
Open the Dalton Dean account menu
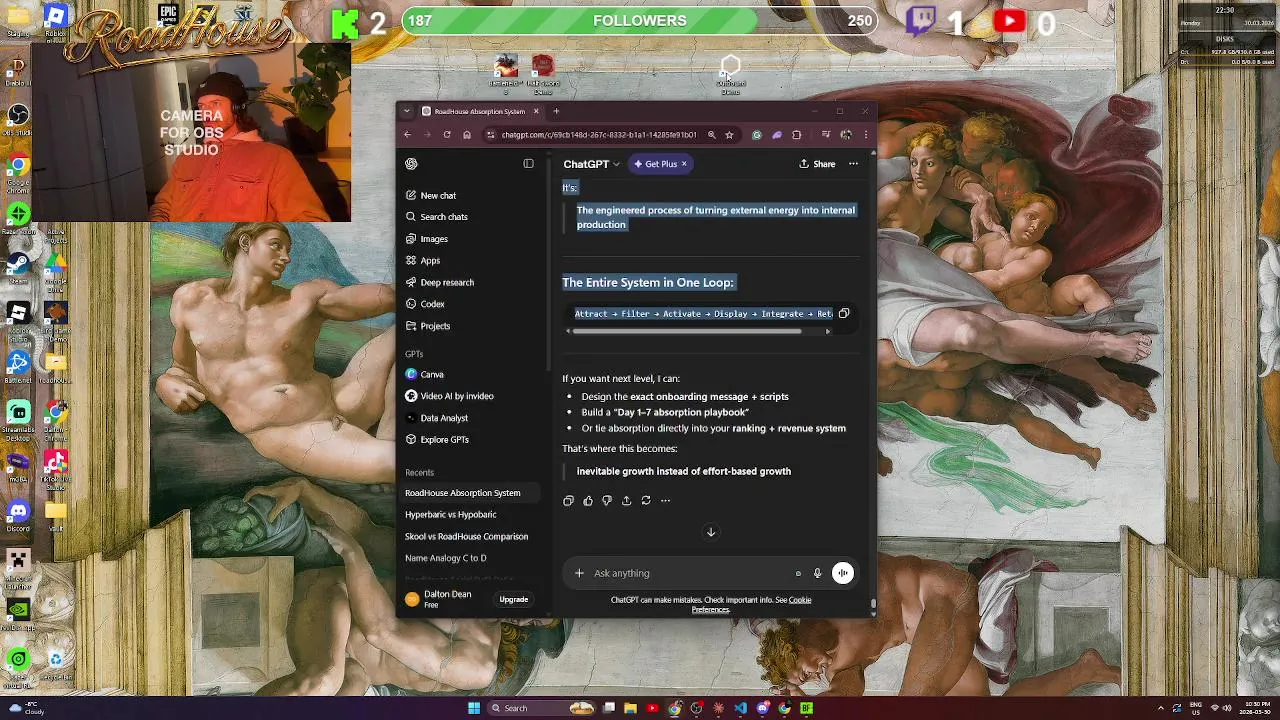click(438, 599)
